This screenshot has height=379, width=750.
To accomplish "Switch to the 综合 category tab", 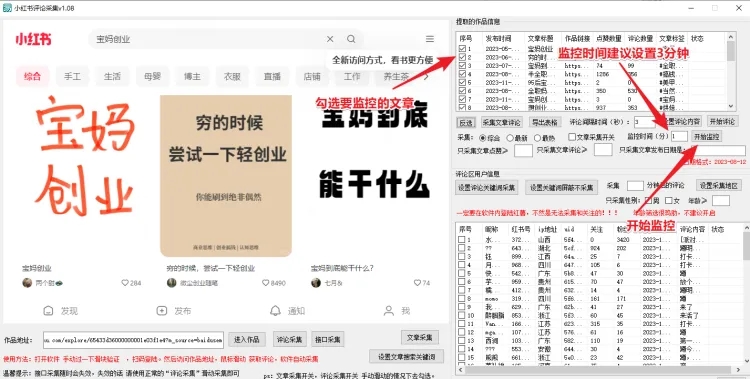I will coord(33,77).
